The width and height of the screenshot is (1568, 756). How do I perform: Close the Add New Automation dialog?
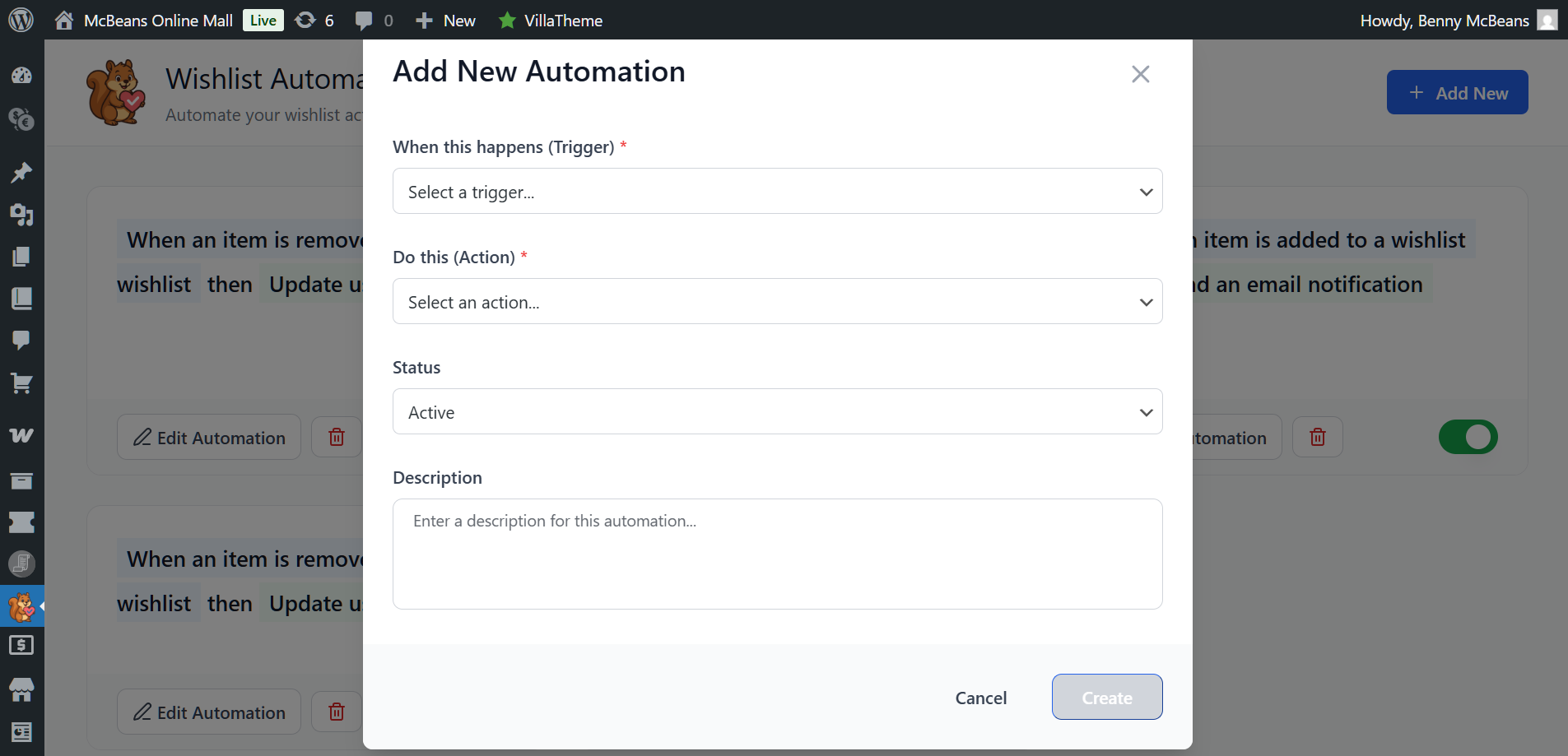click(x=1140, y=74)
